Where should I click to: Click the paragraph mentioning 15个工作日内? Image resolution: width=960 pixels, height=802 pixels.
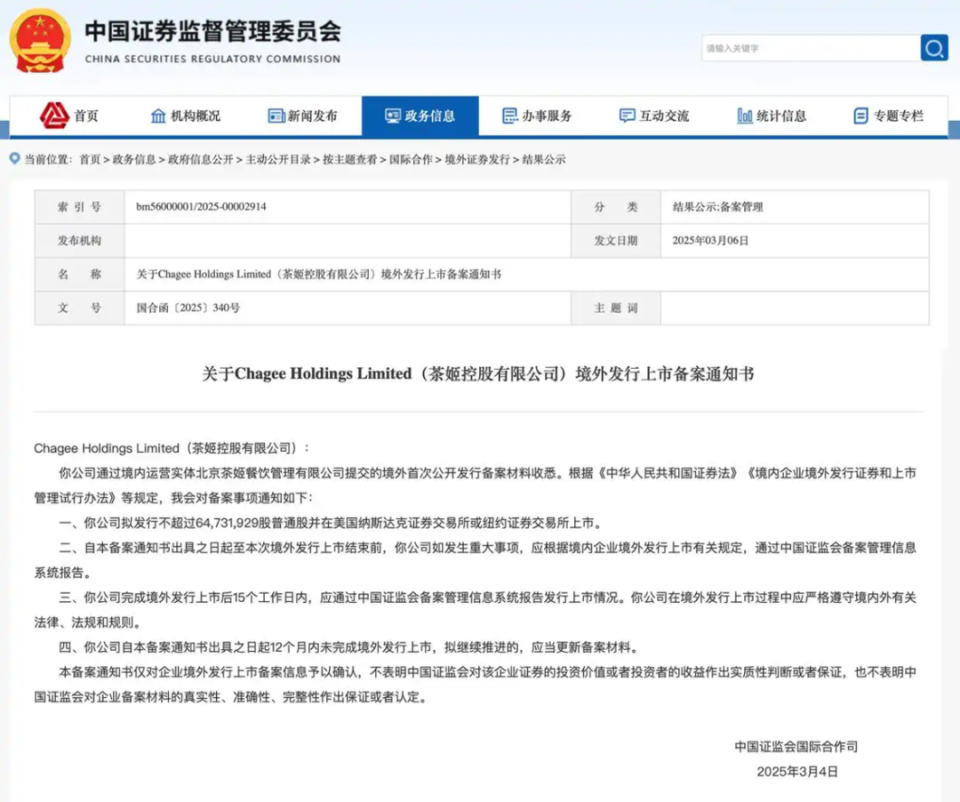(x=475, y=610)
